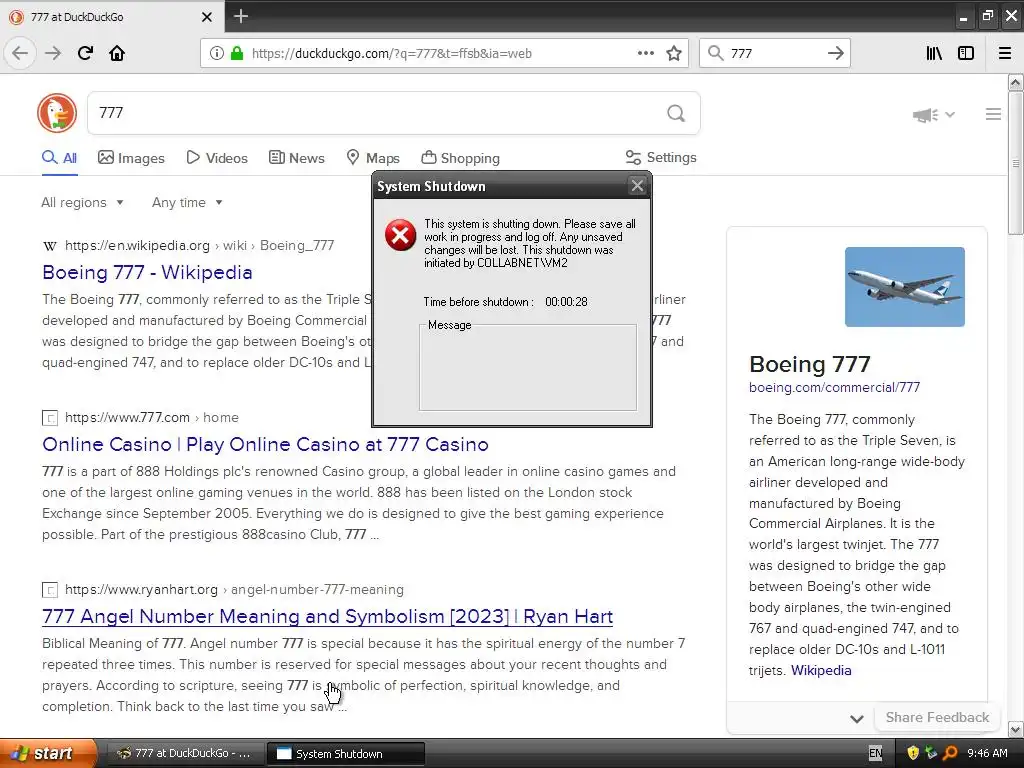Viewport: 1024px width, 768px height.
Task: Select System Shutdown taskbar button
Action: (346, 753)
